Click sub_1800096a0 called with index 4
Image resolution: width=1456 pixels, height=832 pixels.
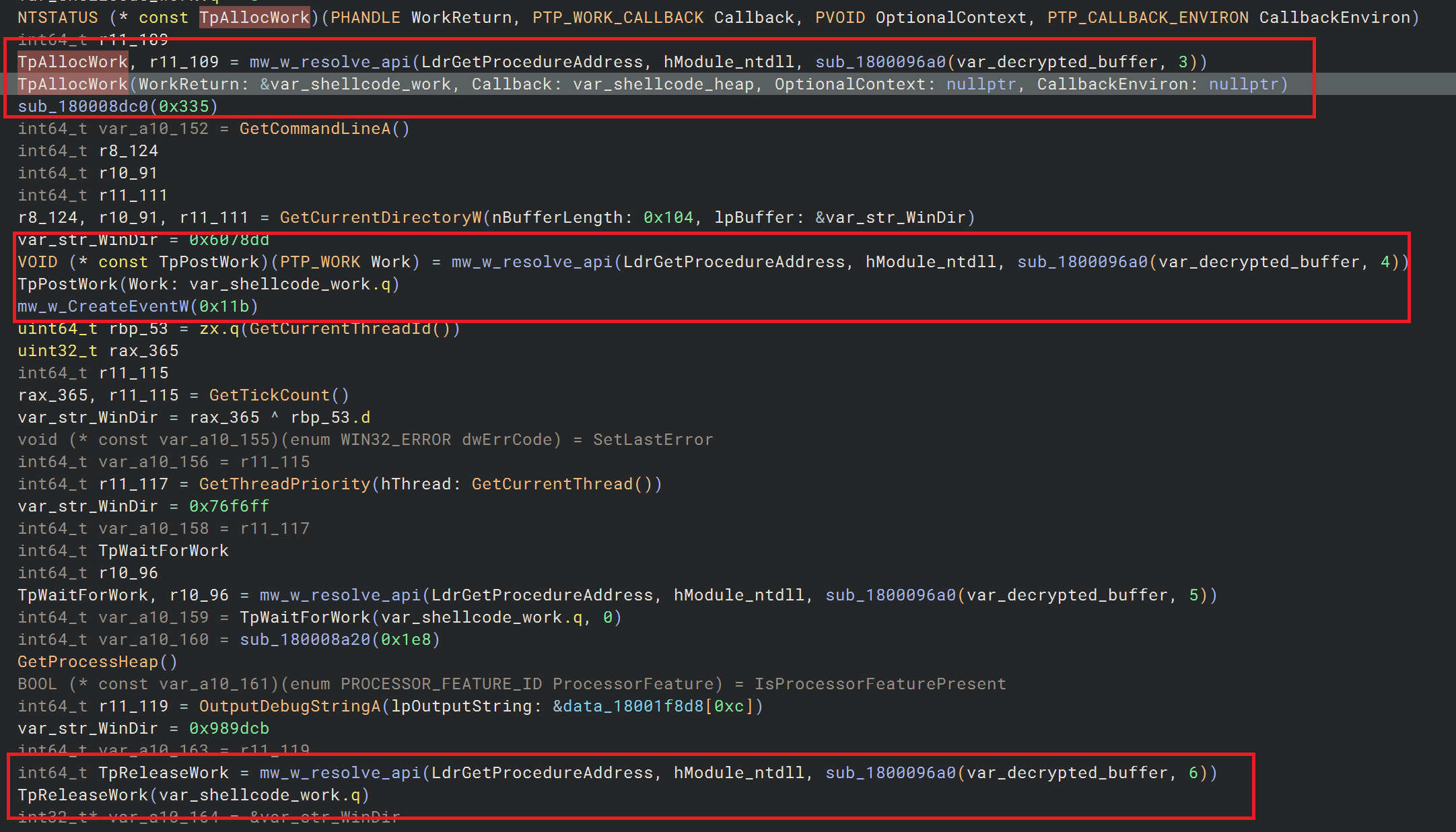[x=1082, y=262]
